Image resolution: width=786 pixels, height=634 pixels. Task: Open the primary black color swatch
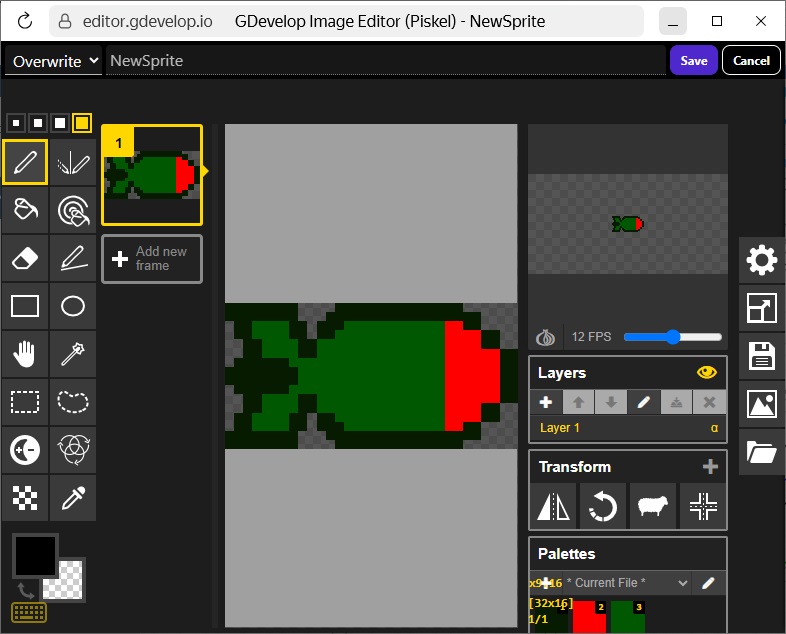click(x=35, y=555)
